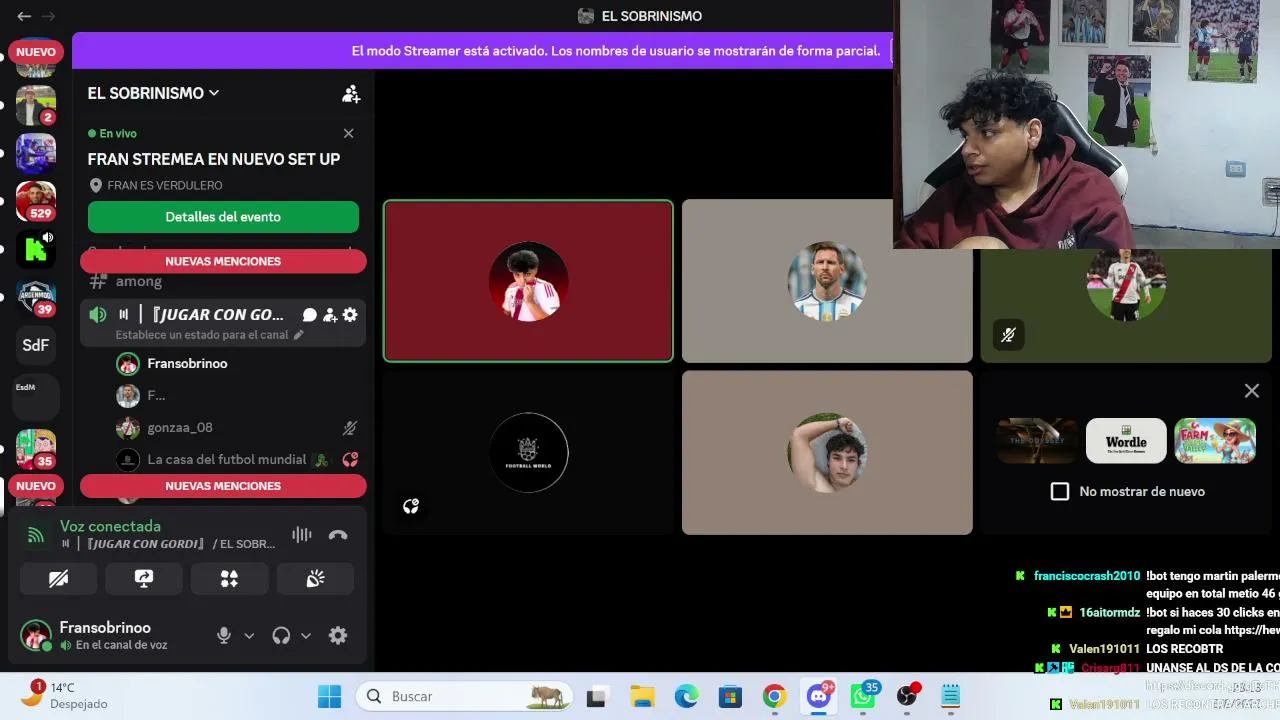Open OBS Studio from the taskbar
This screenshot has height=720, width=1280.
[907, 696]
